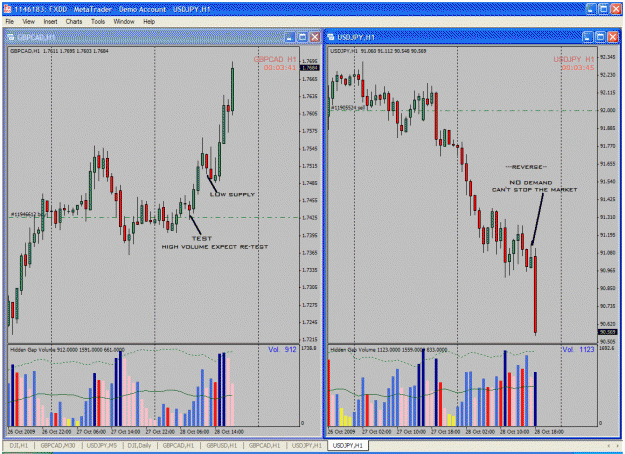The image size is (625, 454).
Task: Click the '--REVERSE--' annotation on USDJPY chart
Action: (x=526, y=167)
